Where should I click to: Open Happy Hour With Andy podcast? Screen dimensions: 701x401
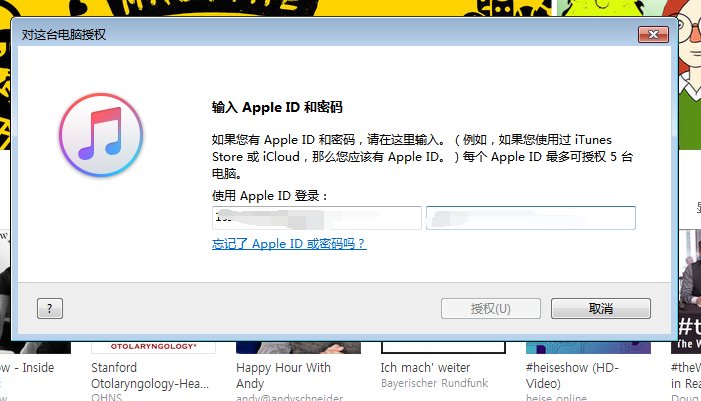tap(283, 376)
